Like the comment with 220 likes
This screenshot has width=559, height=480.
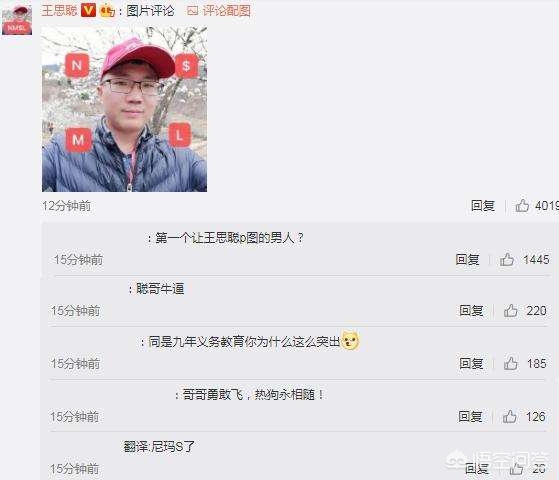(x=511, y=311)
